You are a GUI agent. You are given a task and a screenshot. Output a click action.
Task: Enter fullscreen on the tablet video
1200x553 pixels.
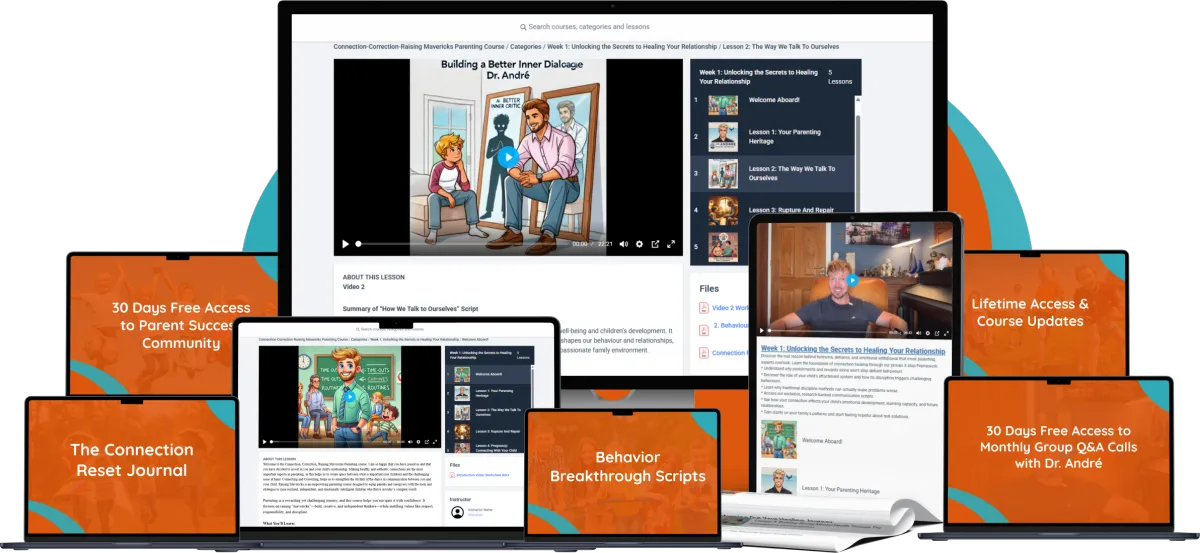click(946, 333)
